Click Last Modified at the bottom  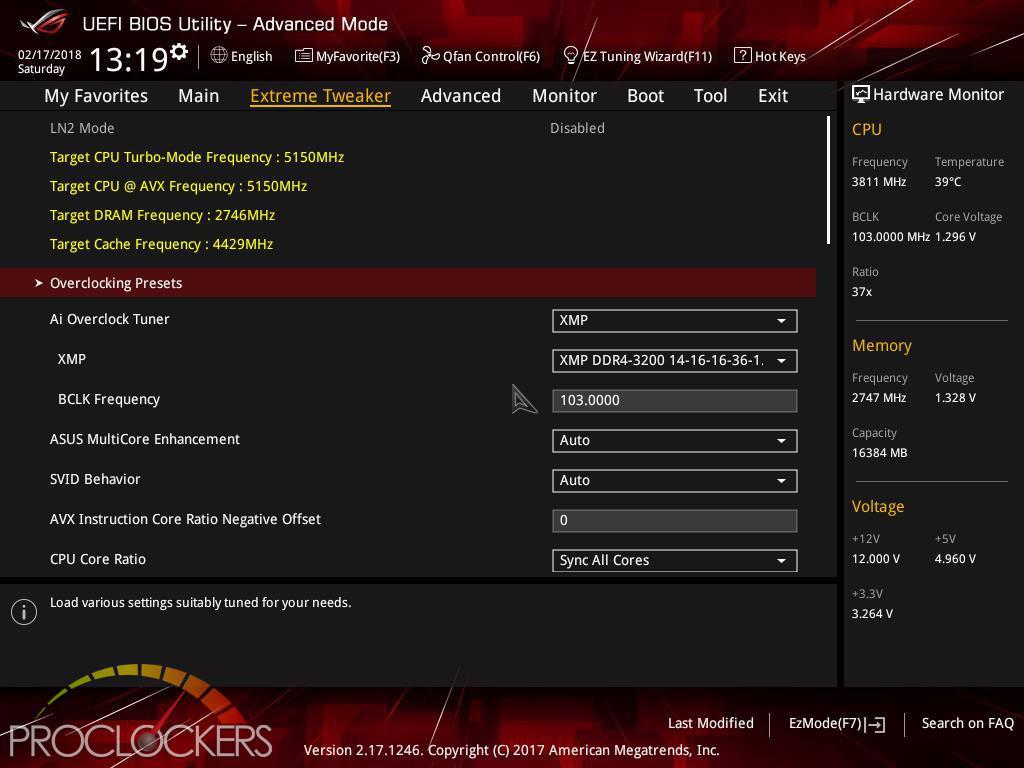point(711,723)
